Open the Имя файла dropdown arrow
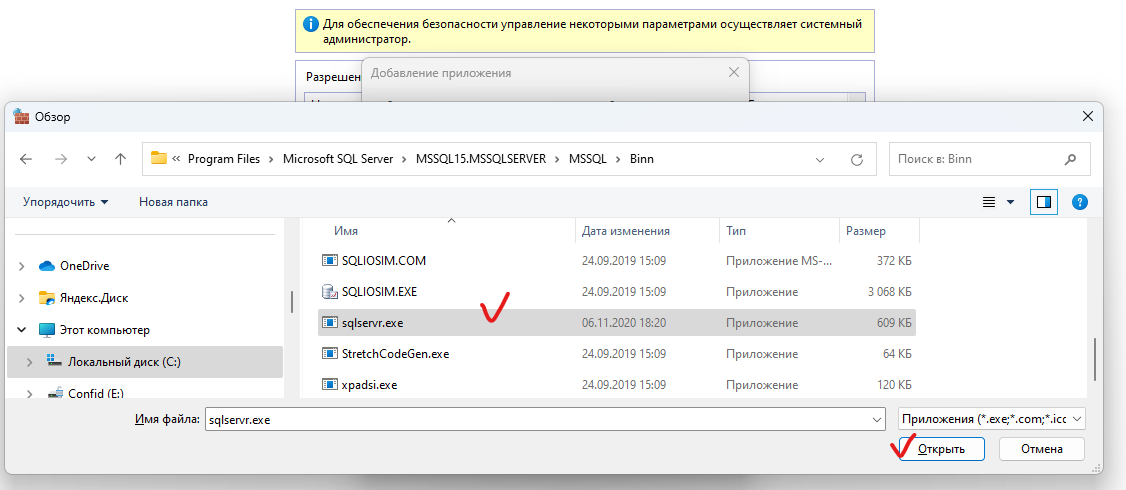The height and width of the screenshot is (490, 1126). pyautogui.click(x=877, y=419)
